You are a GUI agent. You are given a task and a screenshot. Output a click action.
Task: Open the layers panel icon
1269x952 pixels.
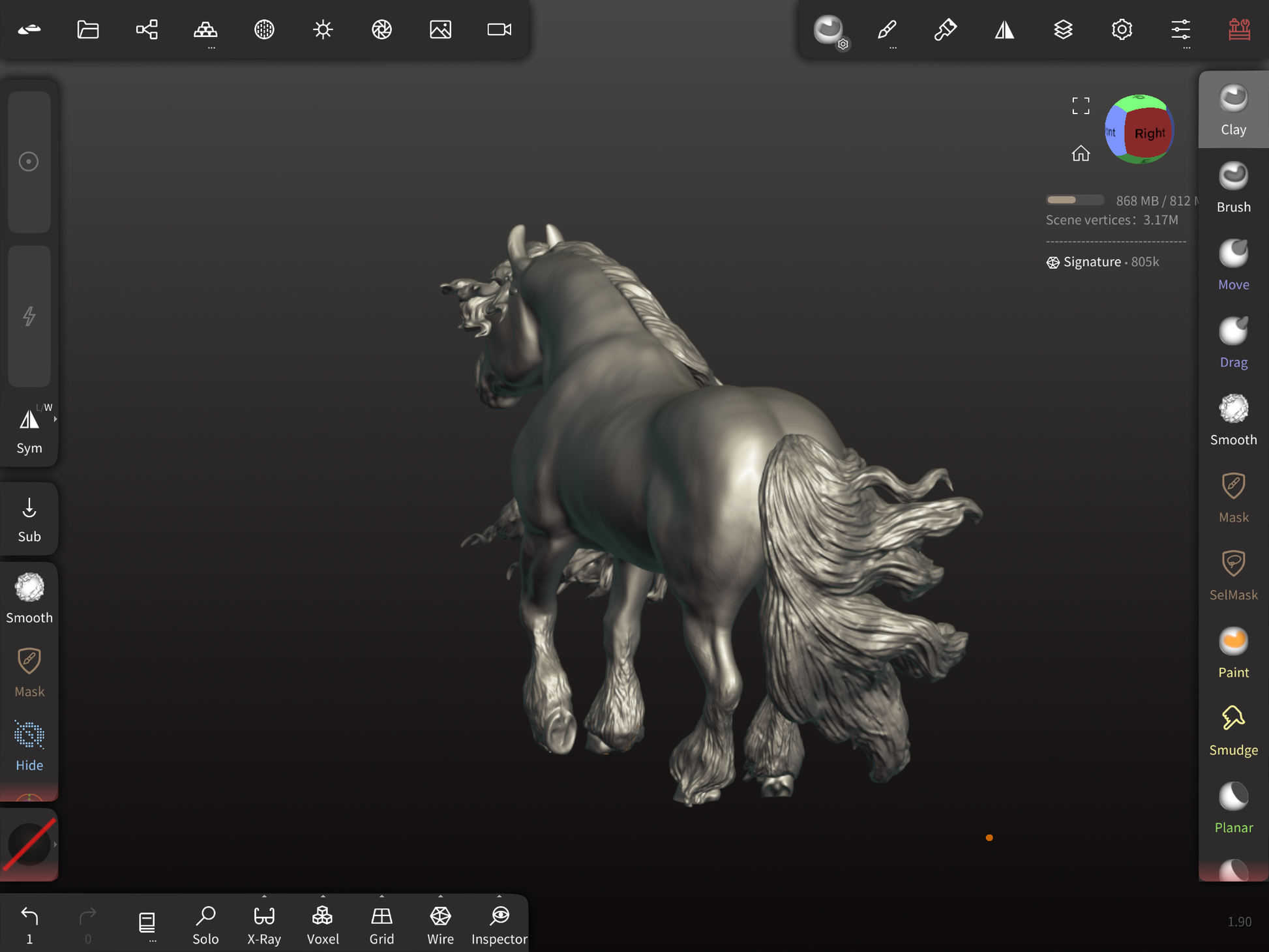tap(1063, 29)
